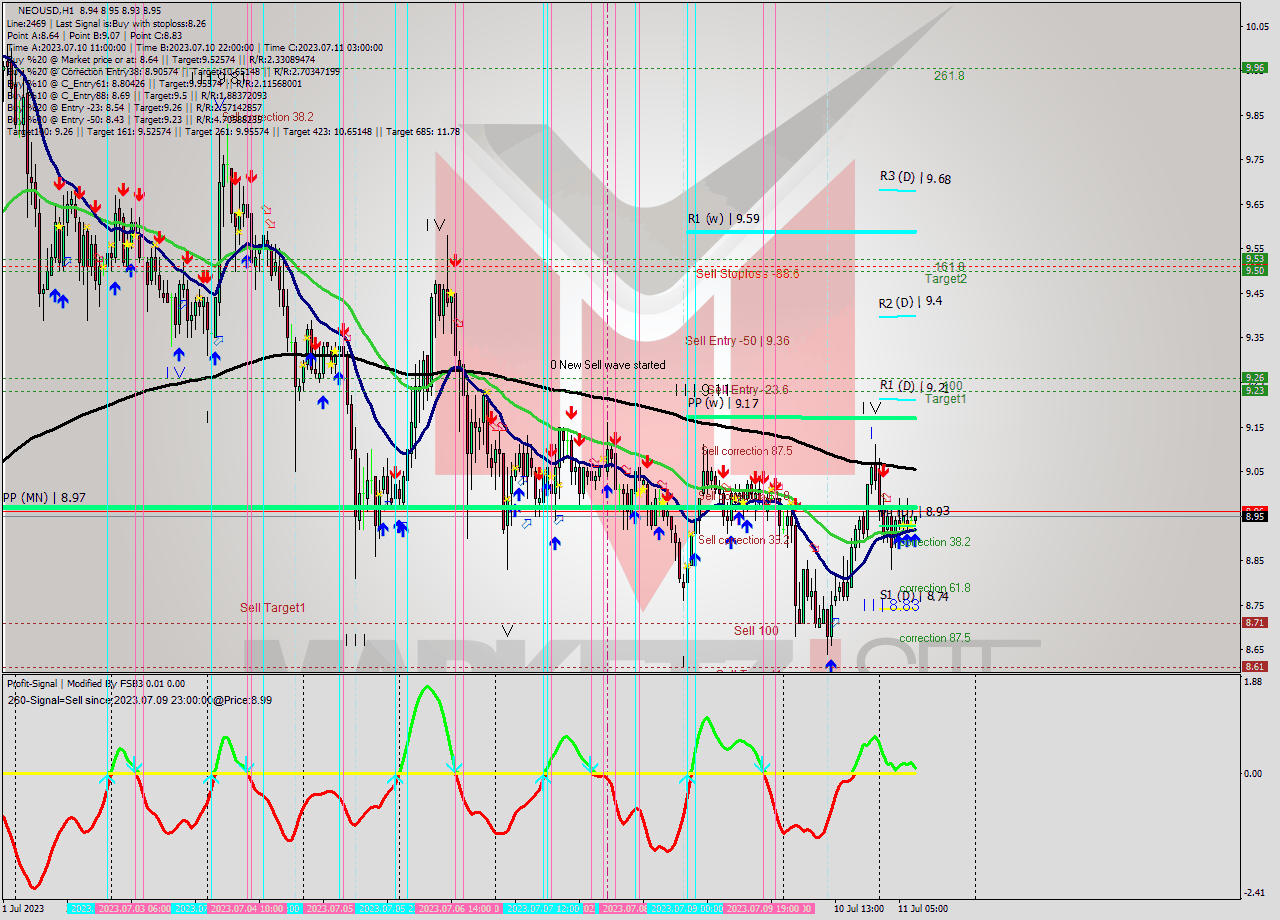Click the '10 Jul 13:00' time label
This screenshot has height=920, width=1280.
coord(858,909)
